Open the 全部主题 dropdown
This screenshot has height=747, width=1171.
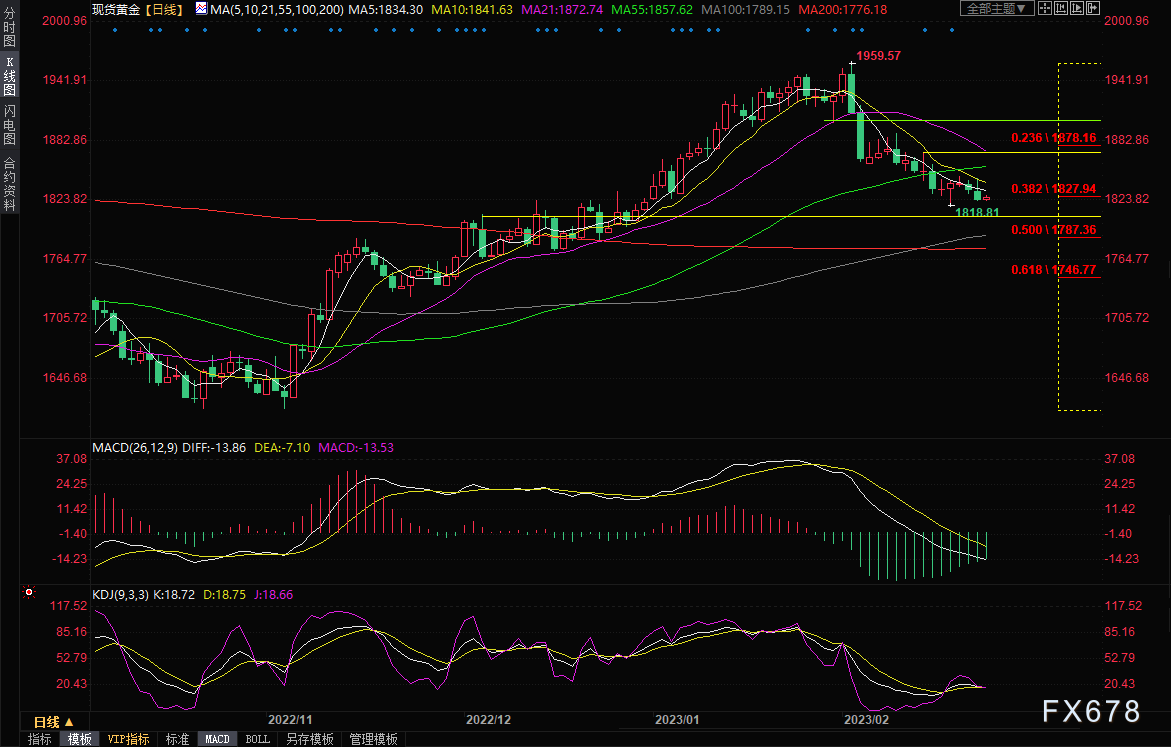[997, 9]
